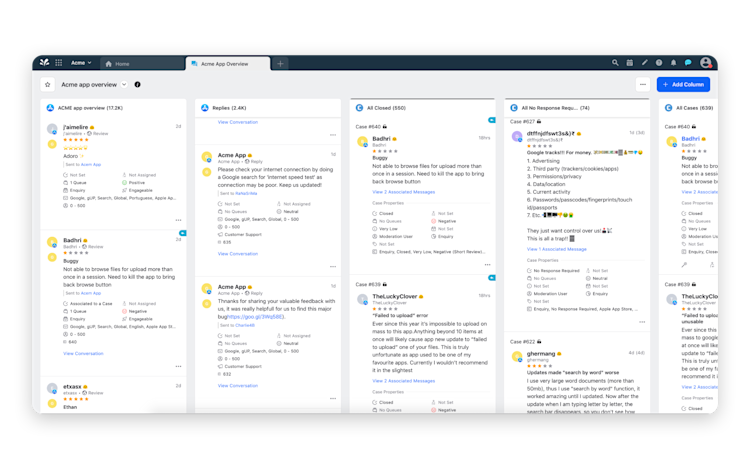This screenshot has height=469, width=750.
Task: Click the All No Response column header icon
Action: click(514, 108)
